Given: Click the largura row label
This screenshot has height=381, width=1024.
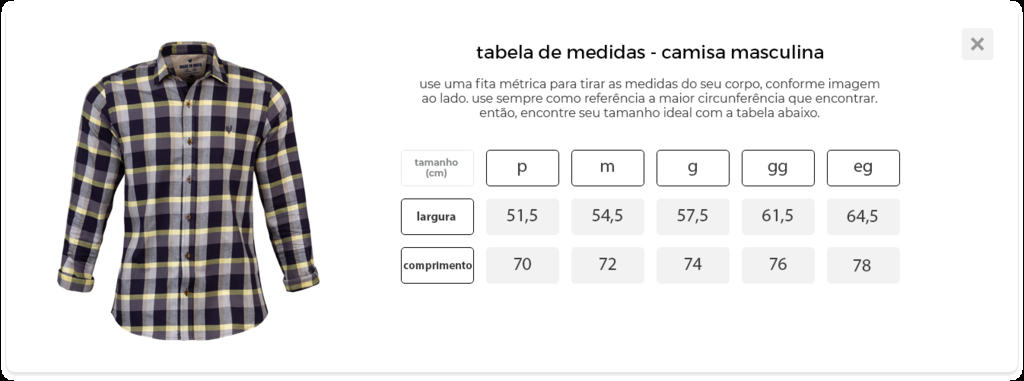Looking at the screenshot, I should tap(437, 216).
